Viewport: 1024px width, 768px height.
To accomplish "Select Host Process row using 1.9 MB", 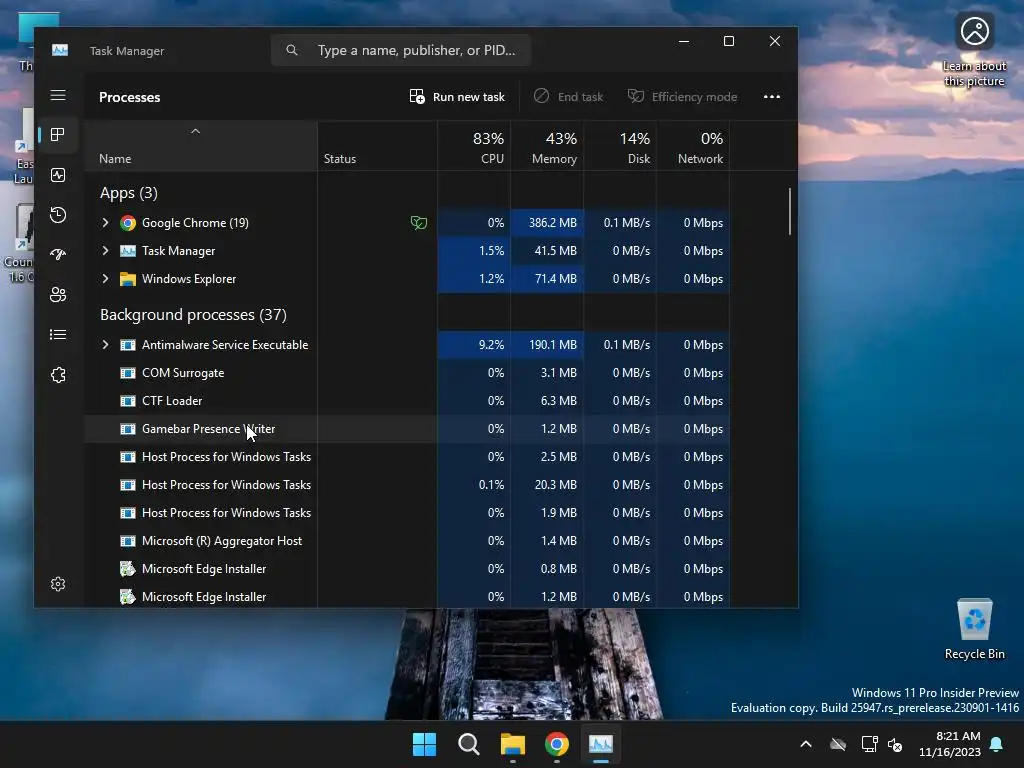I will click(x=407, y=513).
